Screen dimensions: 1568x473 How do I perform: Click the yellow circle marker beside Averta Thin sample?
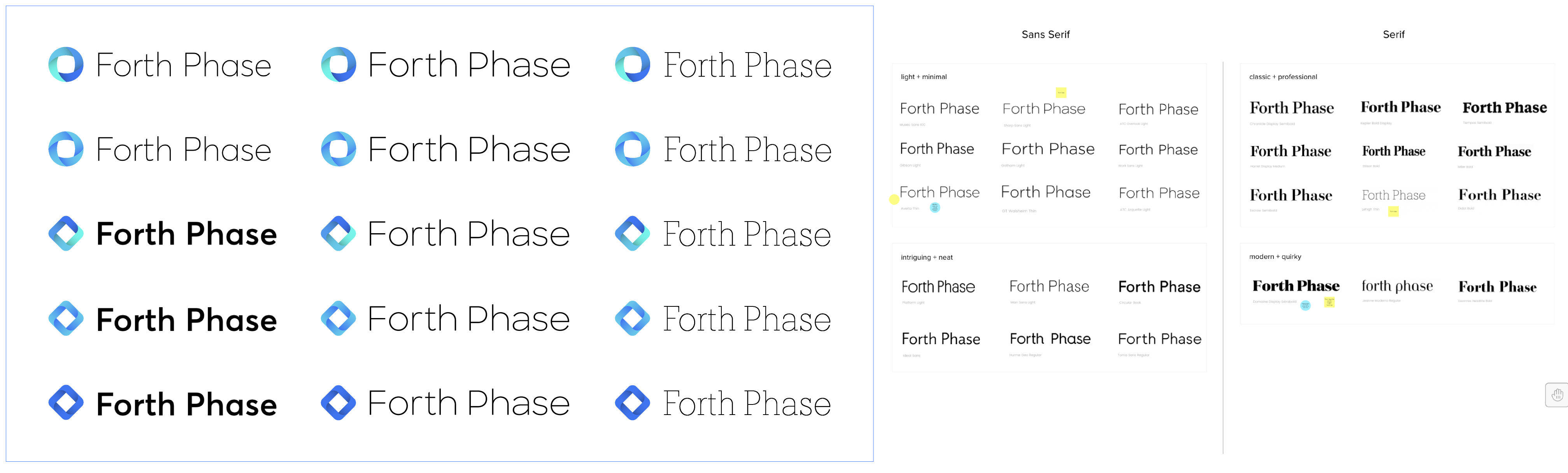coord(894,199)
